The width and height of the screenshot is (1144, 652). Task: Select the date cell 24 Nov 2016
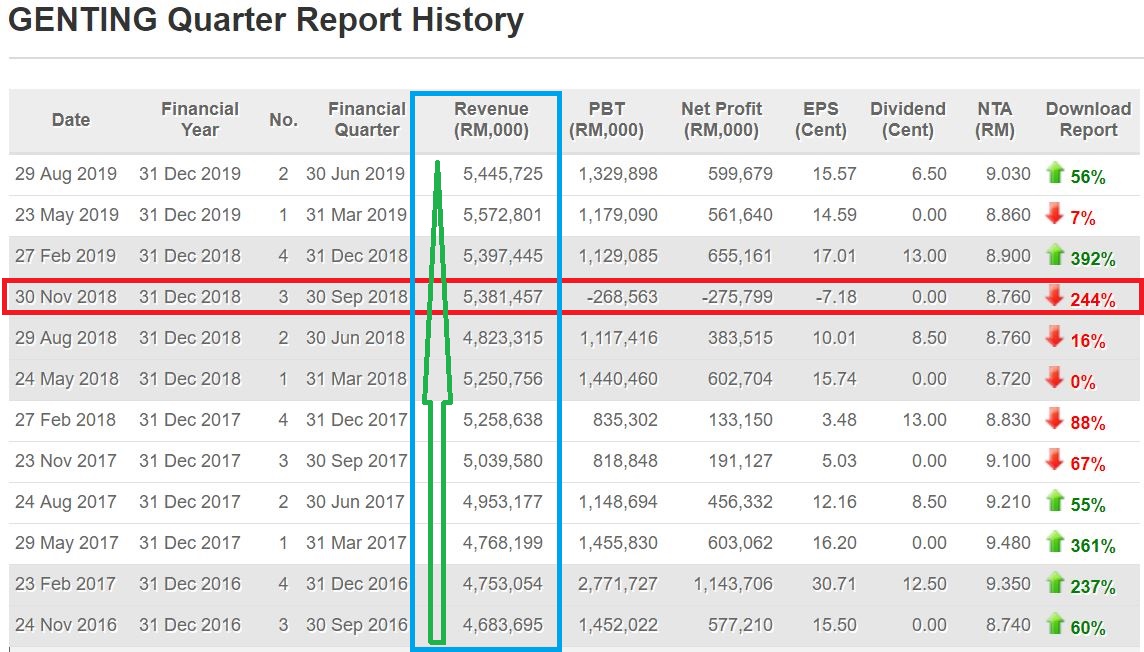[x=66, y=624]
